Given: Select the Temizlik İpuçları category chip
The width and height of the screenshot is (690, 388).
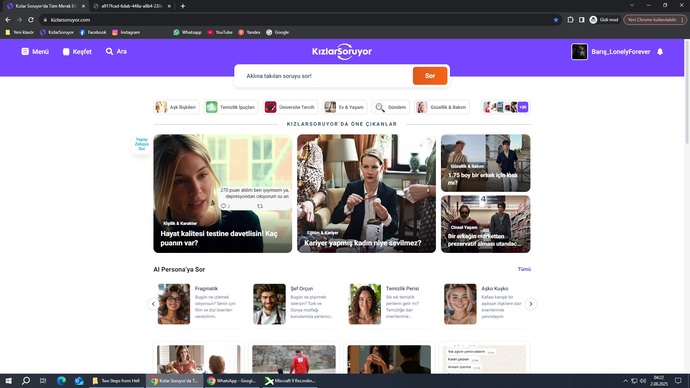Looking at the screenshot, I should [x=231, y=107].
